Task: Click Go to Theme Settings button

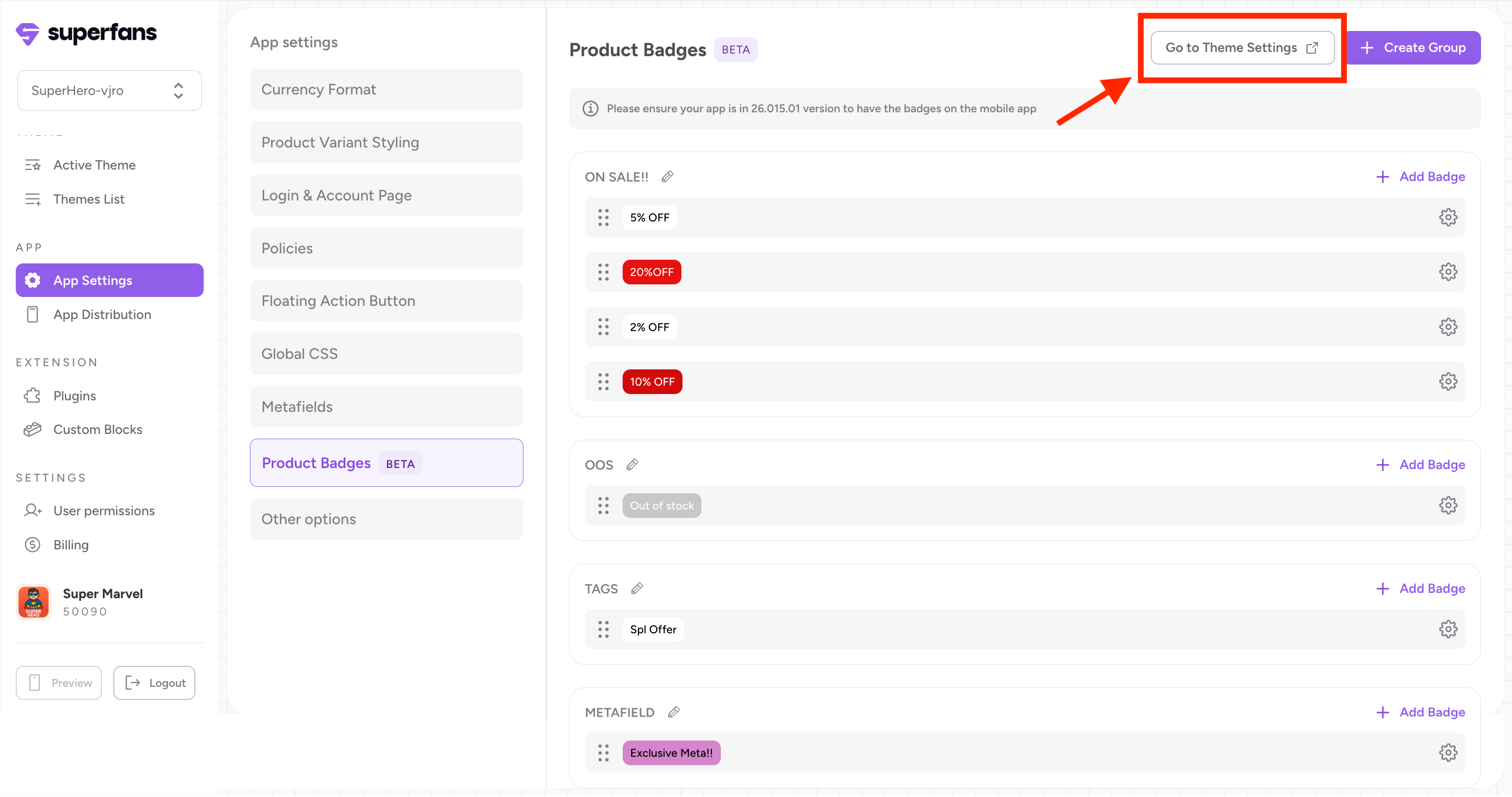Action: pyautogui.click(x=1242, y=48)
